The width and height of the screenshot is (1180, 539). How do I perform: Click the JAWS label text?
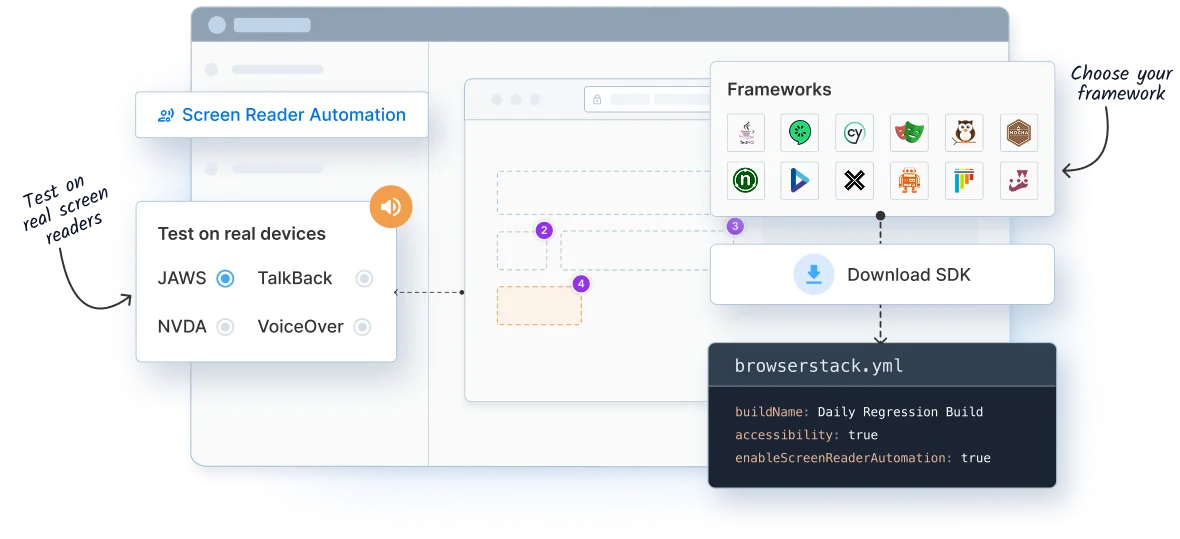[181, 279]
